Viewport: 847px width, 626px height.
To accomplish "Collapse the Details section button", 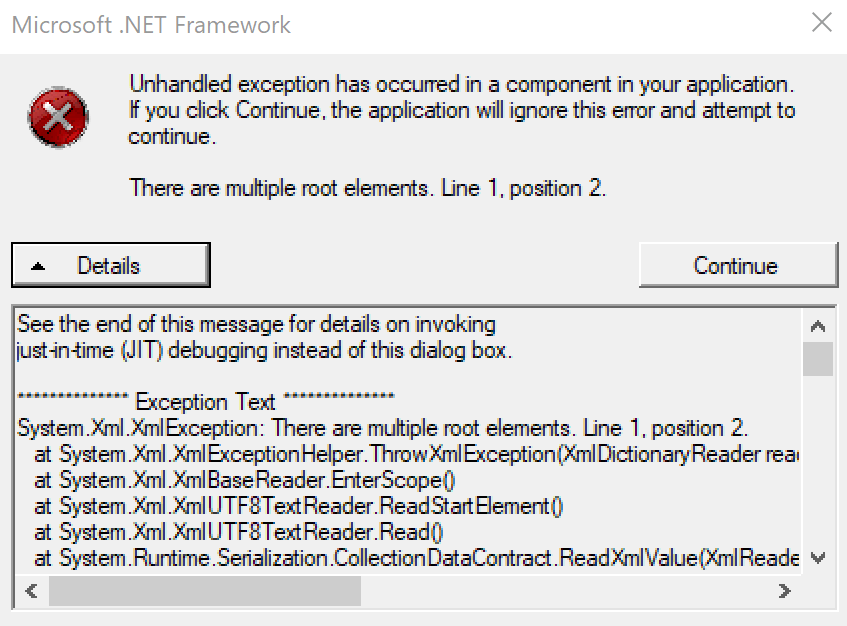I will [x=111, y=265].
